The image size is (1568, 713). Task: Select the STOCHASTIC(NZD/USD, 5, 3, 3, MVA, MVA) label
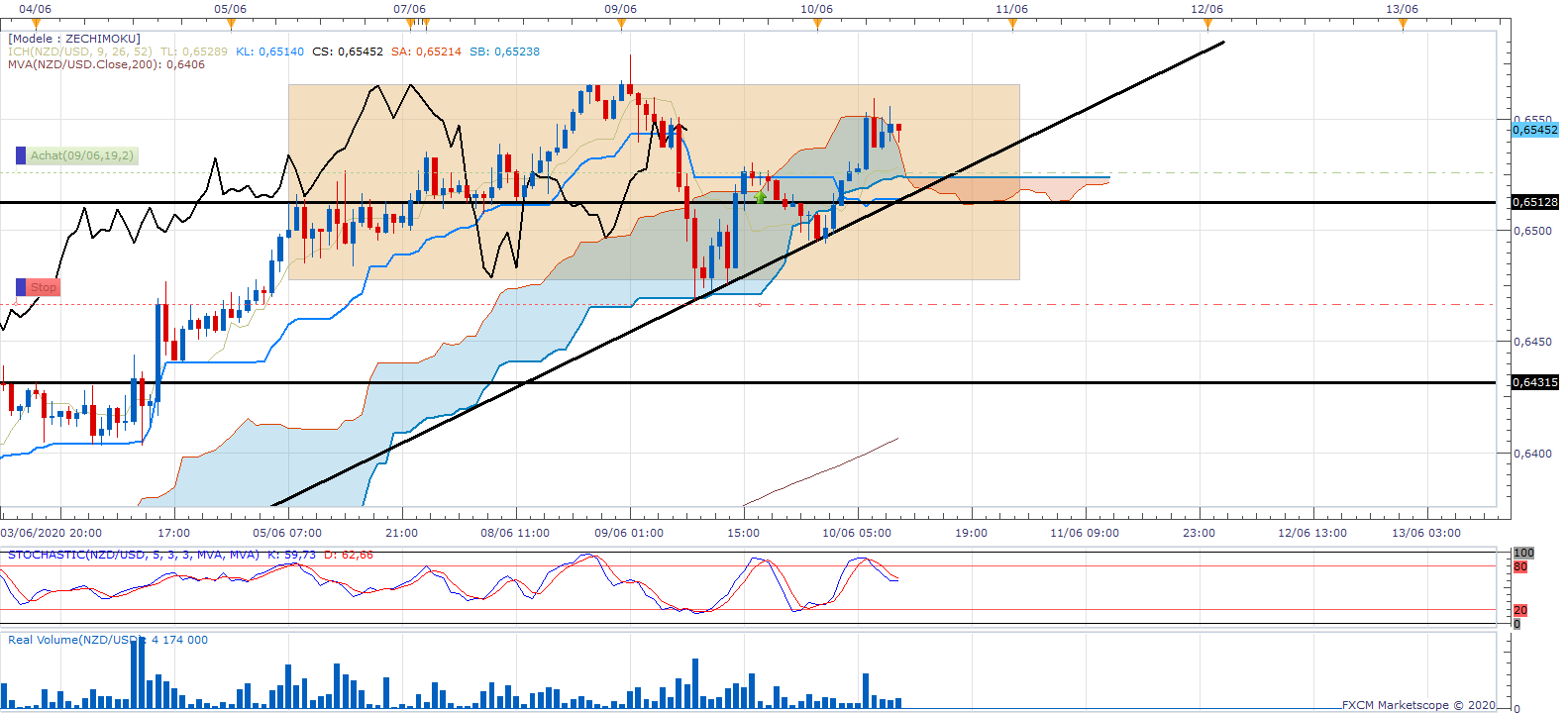(134, 555)
